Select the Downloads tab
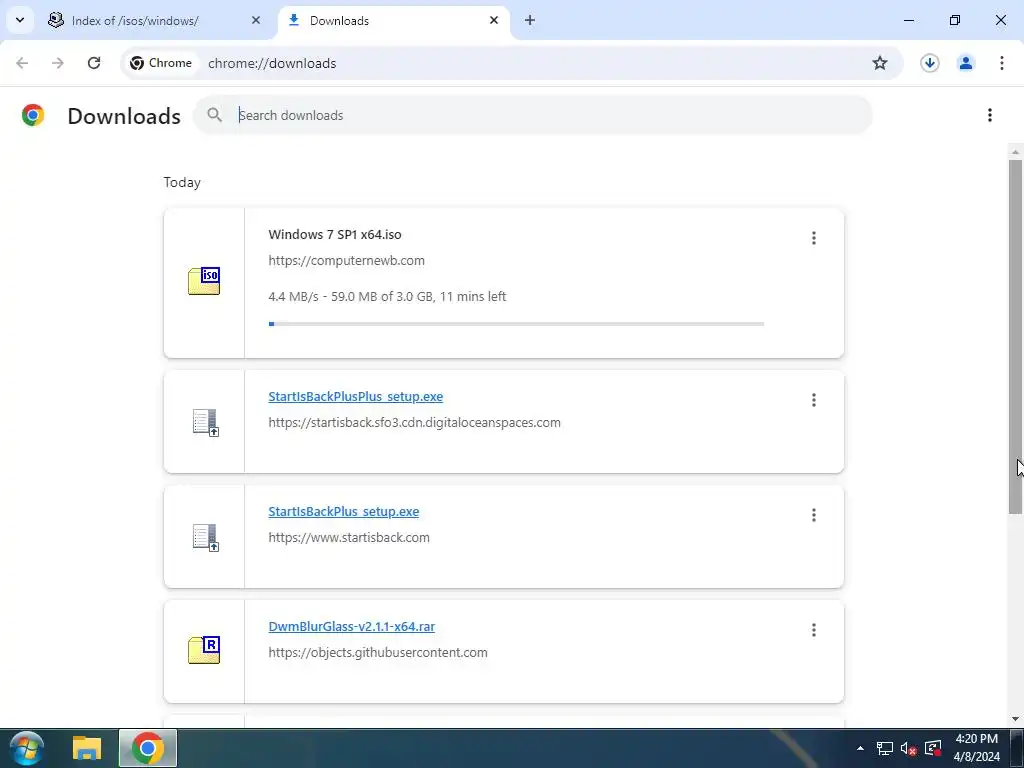This screenshot has width=1024, height=768. tap(394, 20)
